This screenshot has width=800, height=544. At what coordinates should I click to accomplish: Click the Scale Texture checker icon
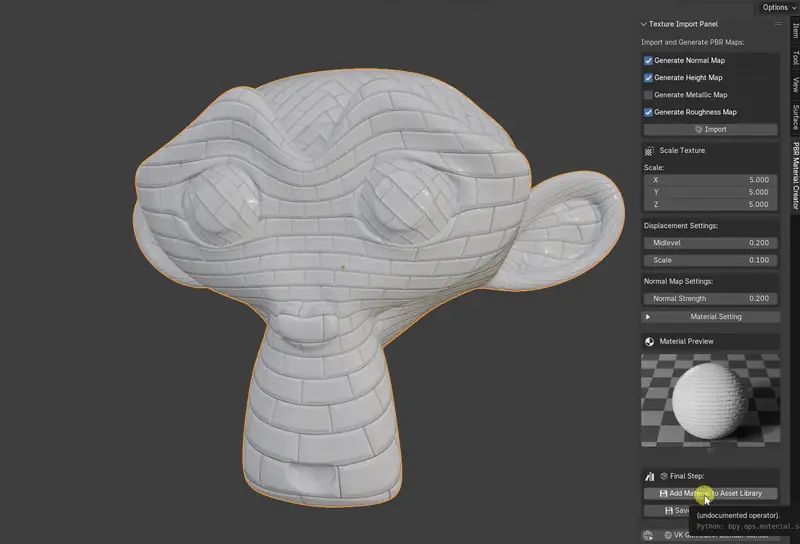pyautogui.click(x=649, y=151)
